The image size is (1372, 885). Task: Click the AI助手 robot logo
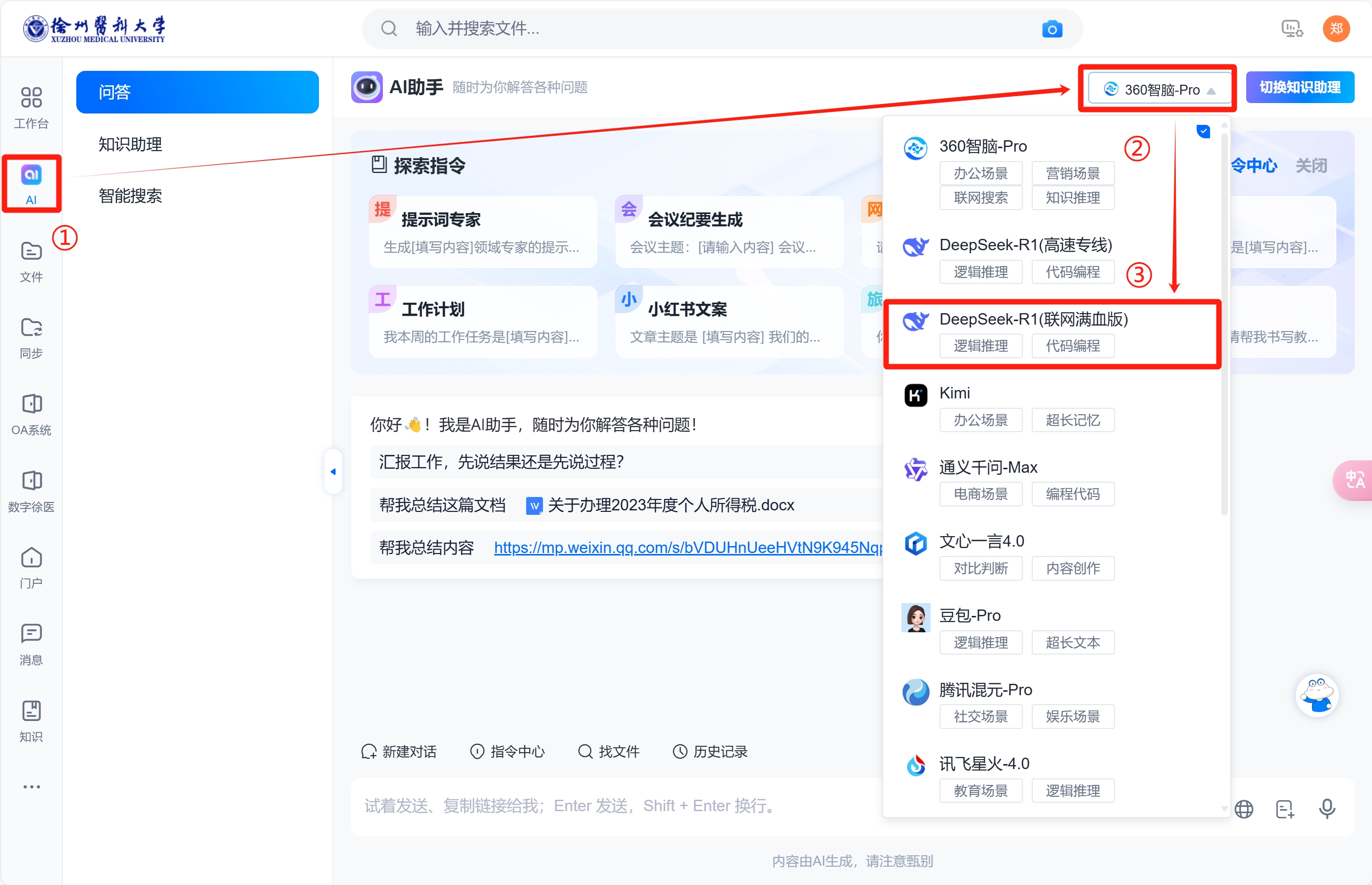[x=367, y=87]
